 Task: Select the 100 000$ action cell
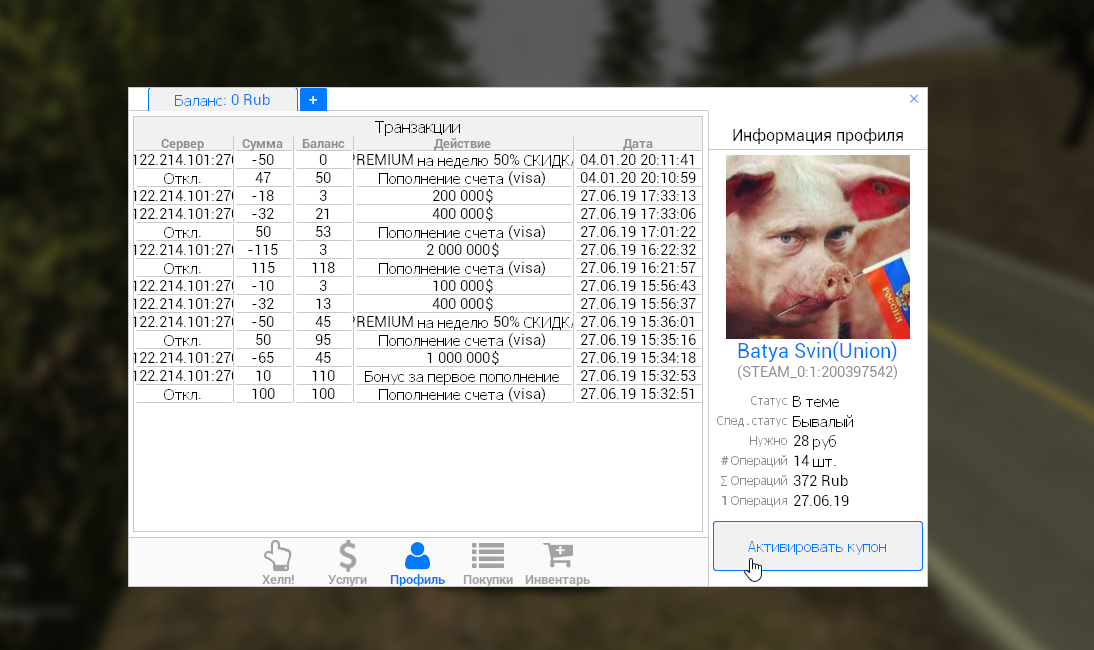click(463, 286)
